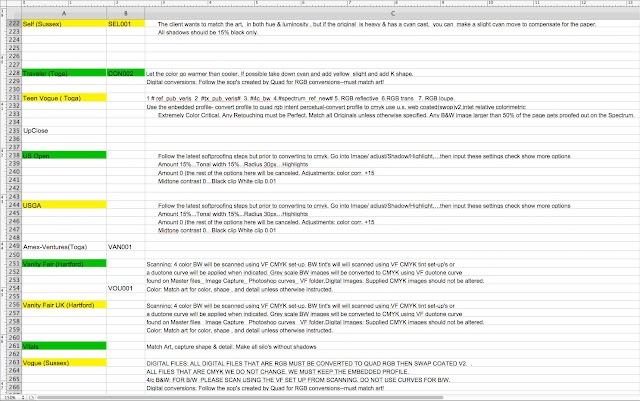Click the 'UpClose' cell in row 235
This screenshot has width=640, height=401.
click(64, 131)
